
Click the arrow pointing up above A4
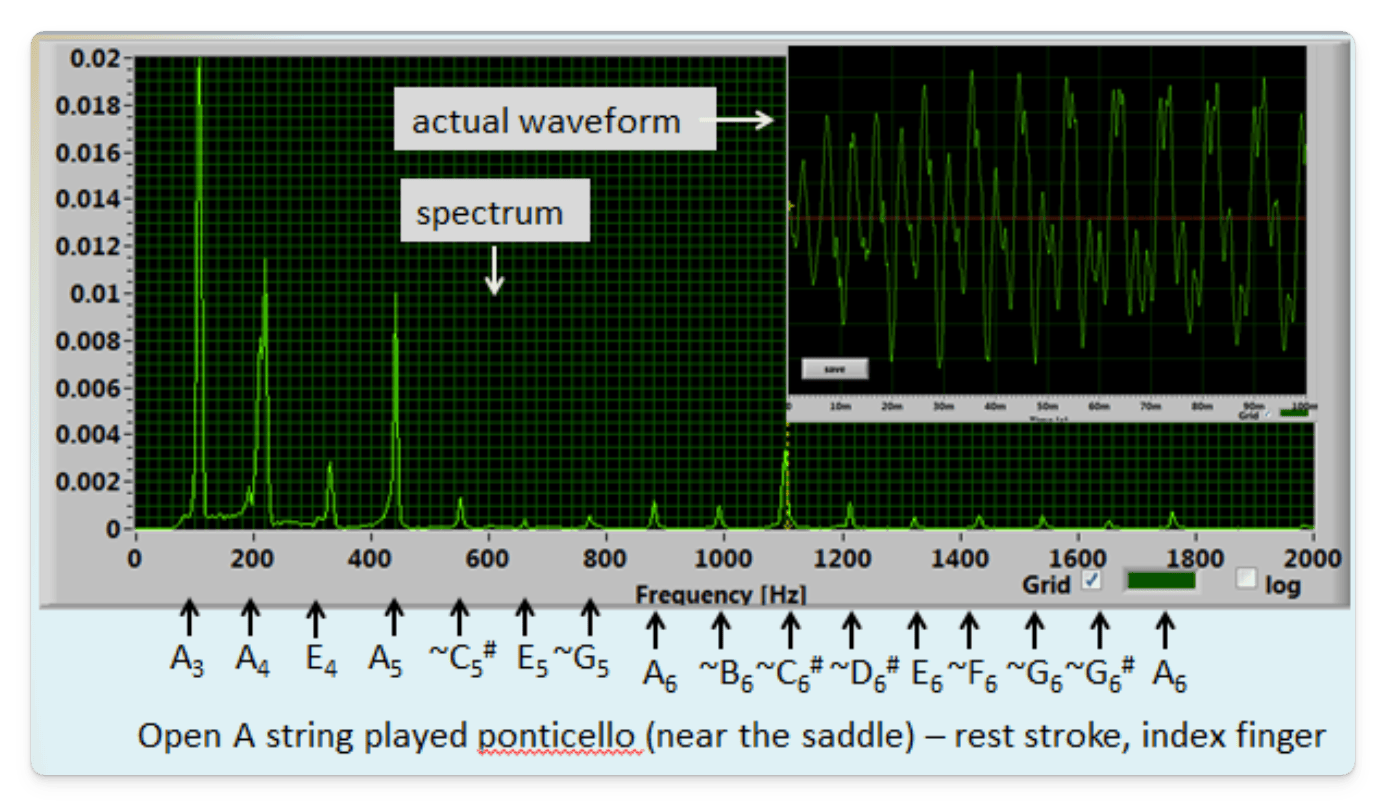[251, 617]
